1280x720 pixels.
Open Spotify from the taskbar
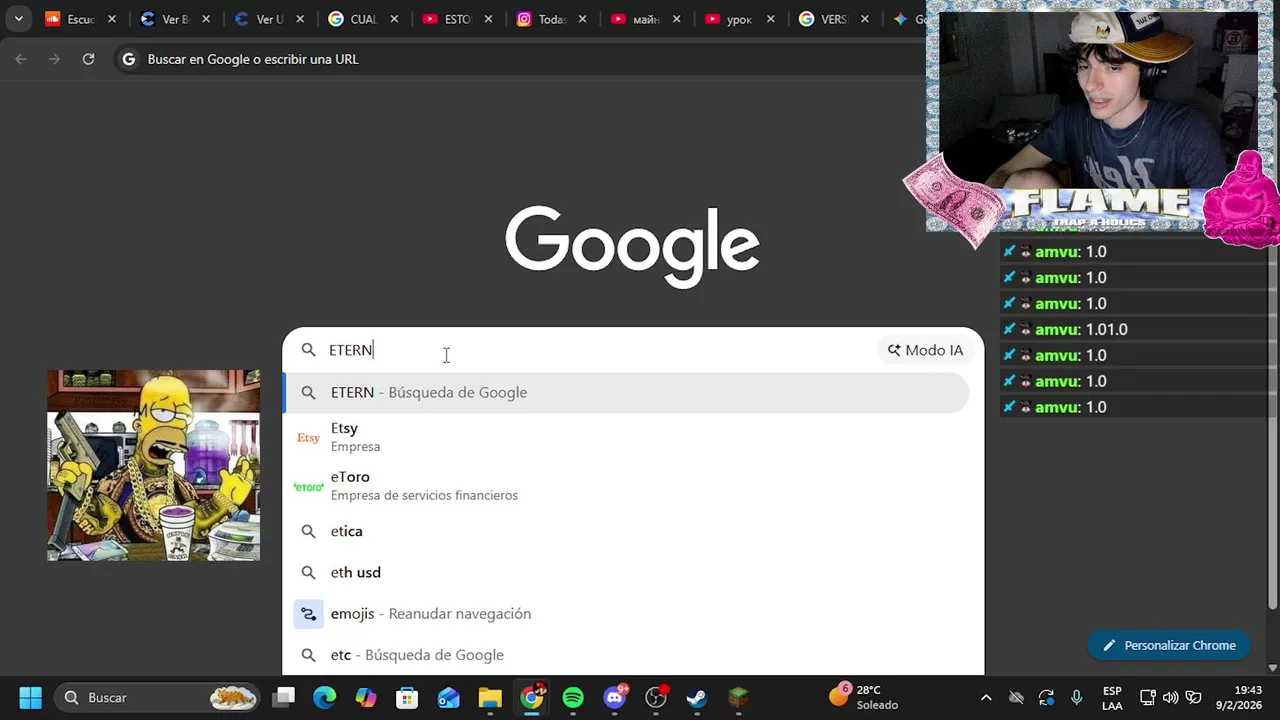point(573,697)
